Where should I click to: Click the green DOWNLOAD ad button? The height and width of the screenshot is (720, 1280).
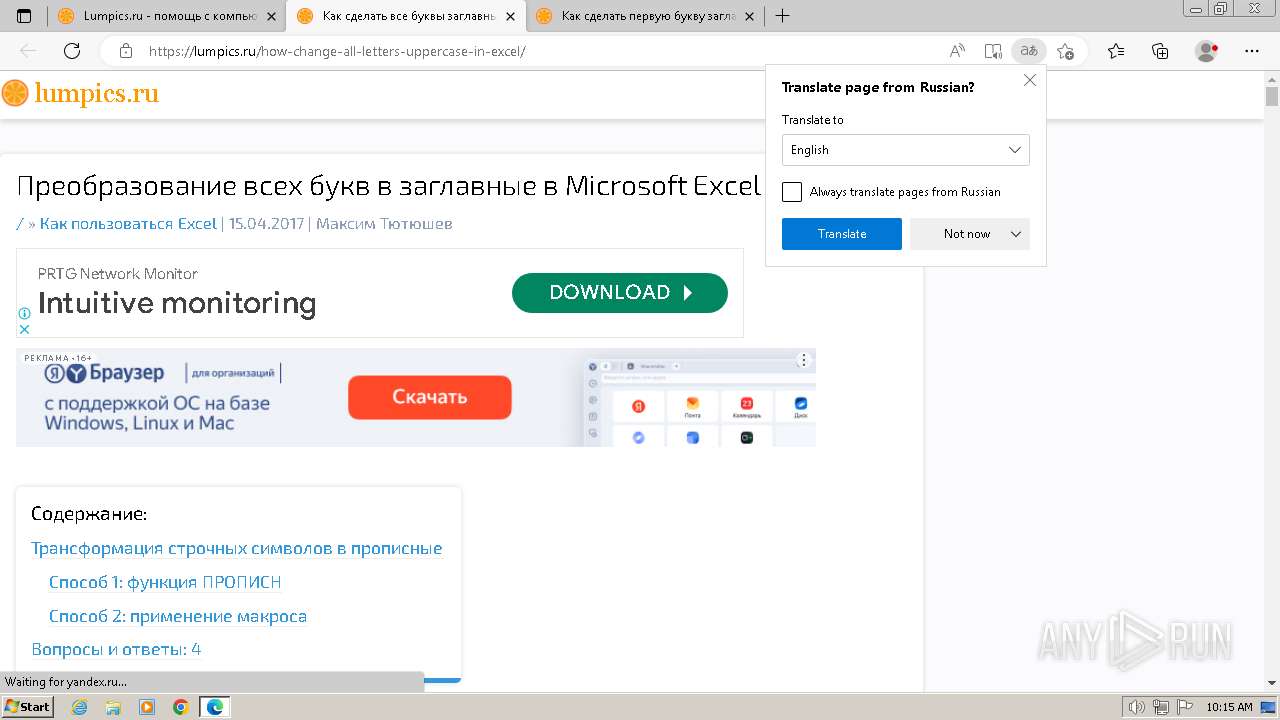620,293
